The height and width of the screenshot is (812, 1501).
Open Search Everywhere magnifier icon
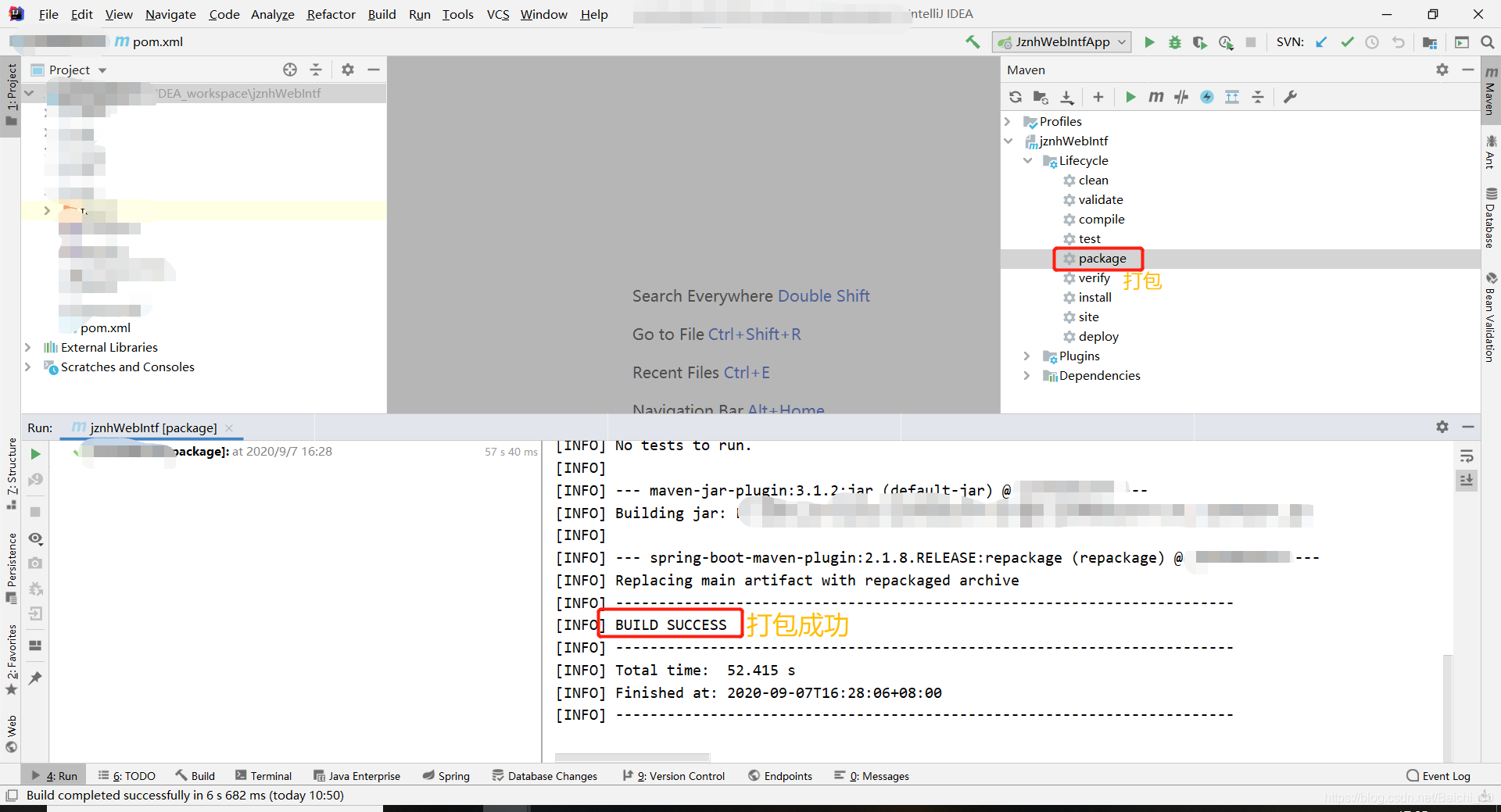pyautogui.click(x=1487, y=42)
